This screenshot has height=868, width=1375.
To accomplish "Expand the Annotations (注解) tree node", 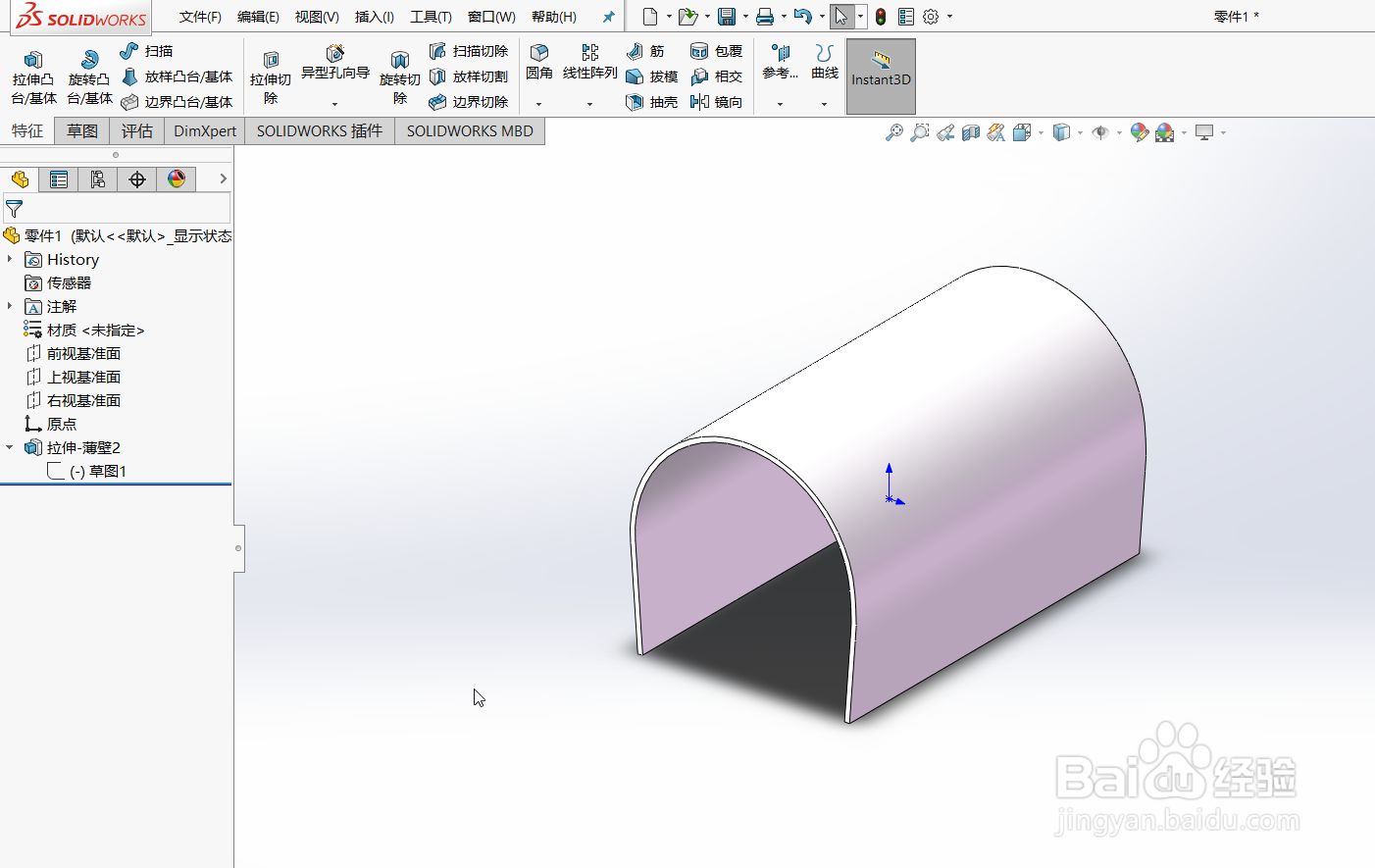I will pyautogui.click(x=10, y=306).
